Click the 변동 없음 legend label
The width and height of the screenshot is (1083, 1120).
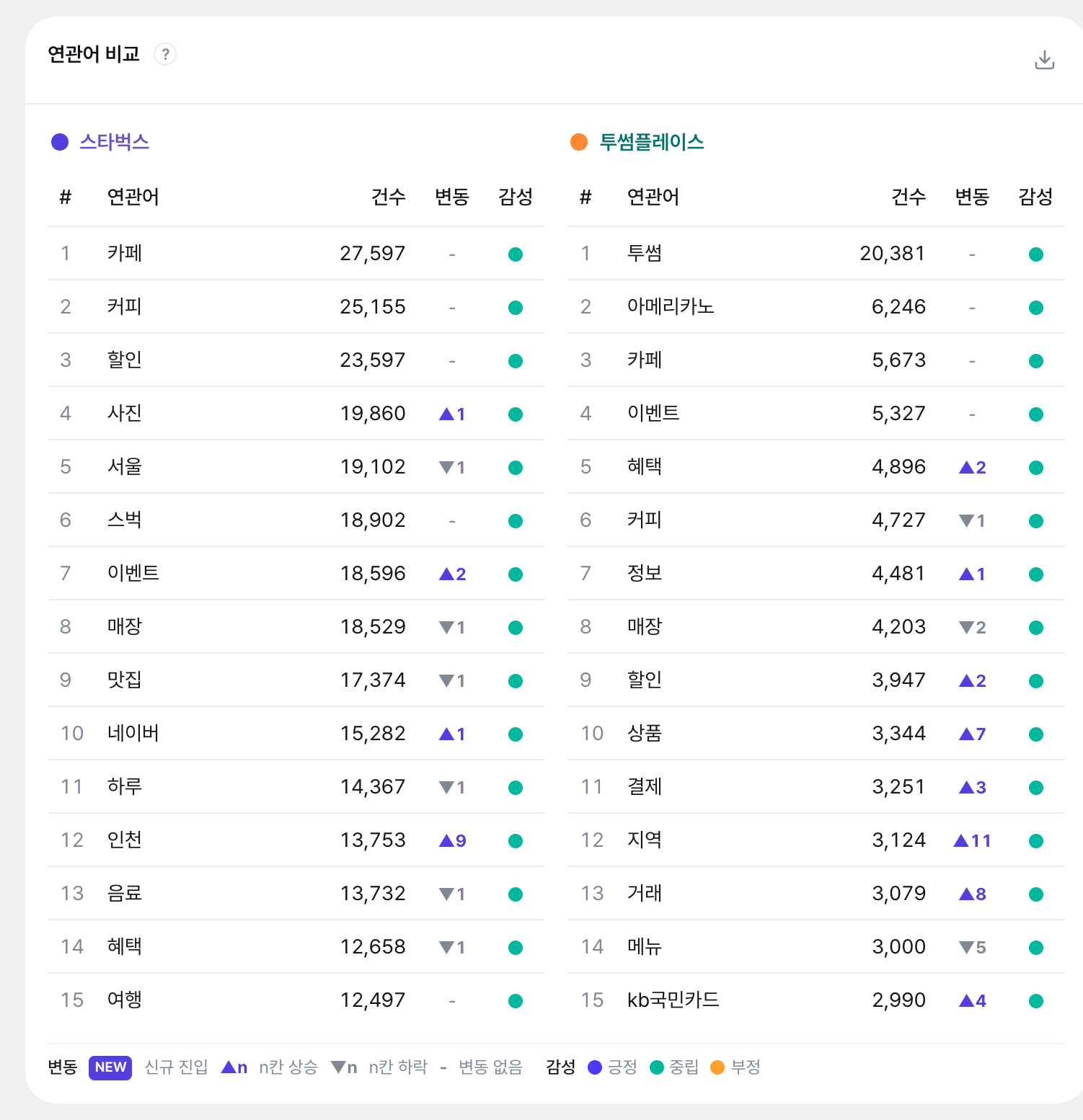pos(491,1067)
